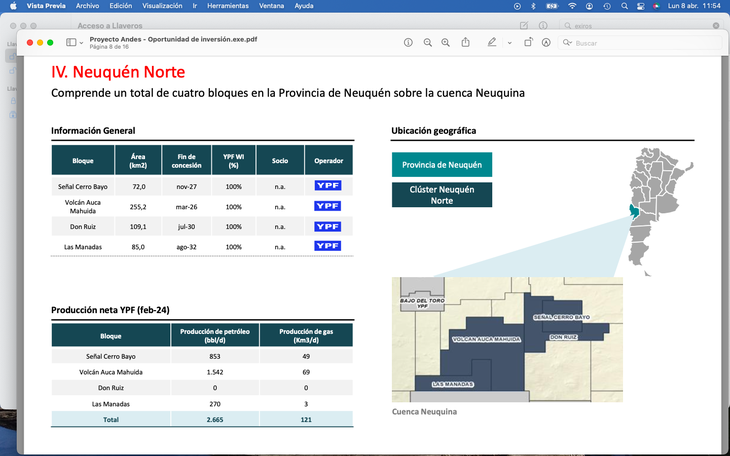Click the Clúster Neuquén Norte box
Screen dimensions: 730x456
441,194
